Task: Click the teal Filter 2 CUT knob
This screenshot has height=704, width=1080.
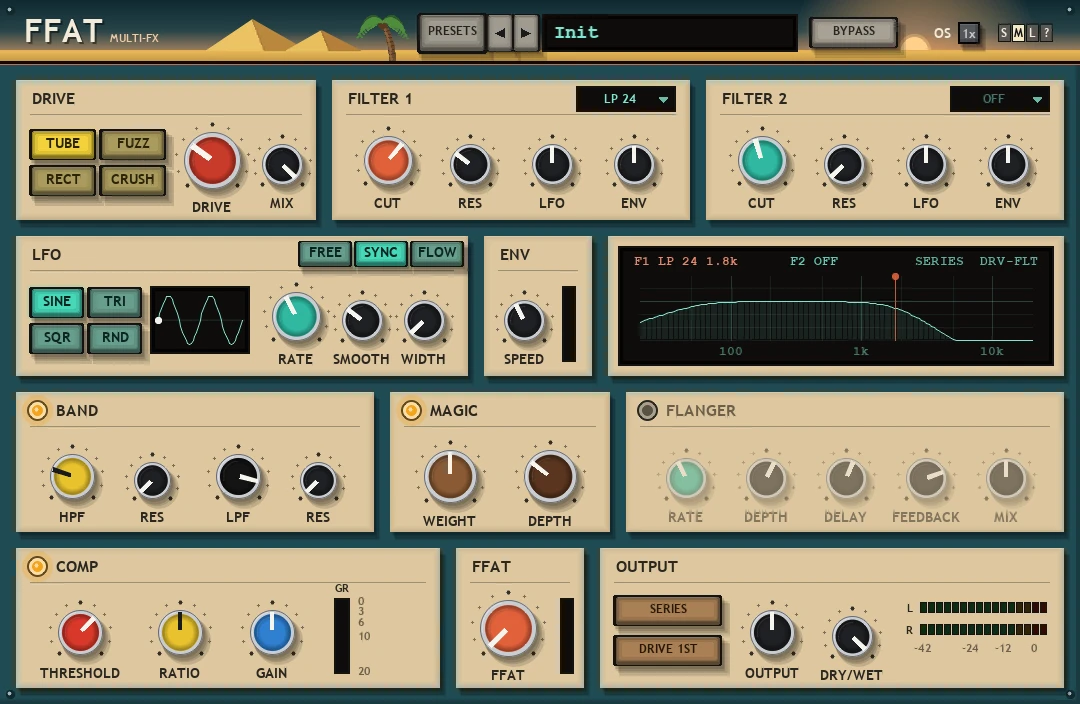Action: 762,161
